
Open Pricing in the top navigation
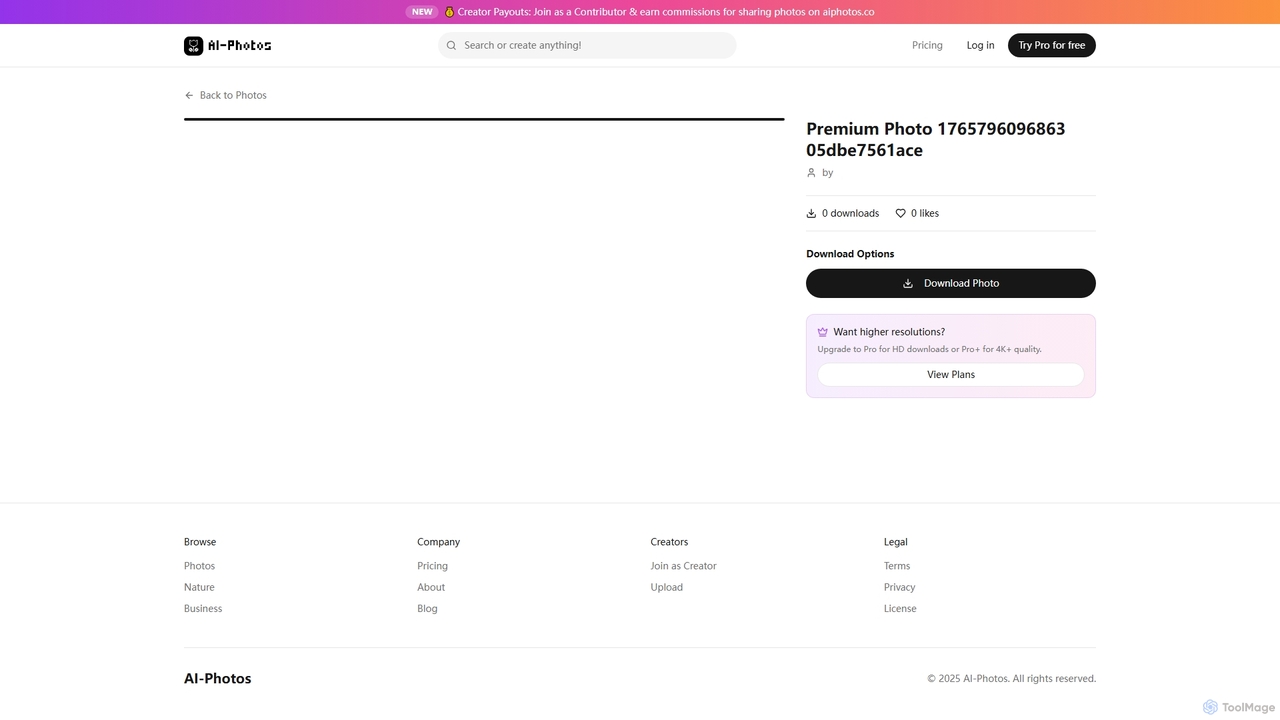[x=927, y=45]
